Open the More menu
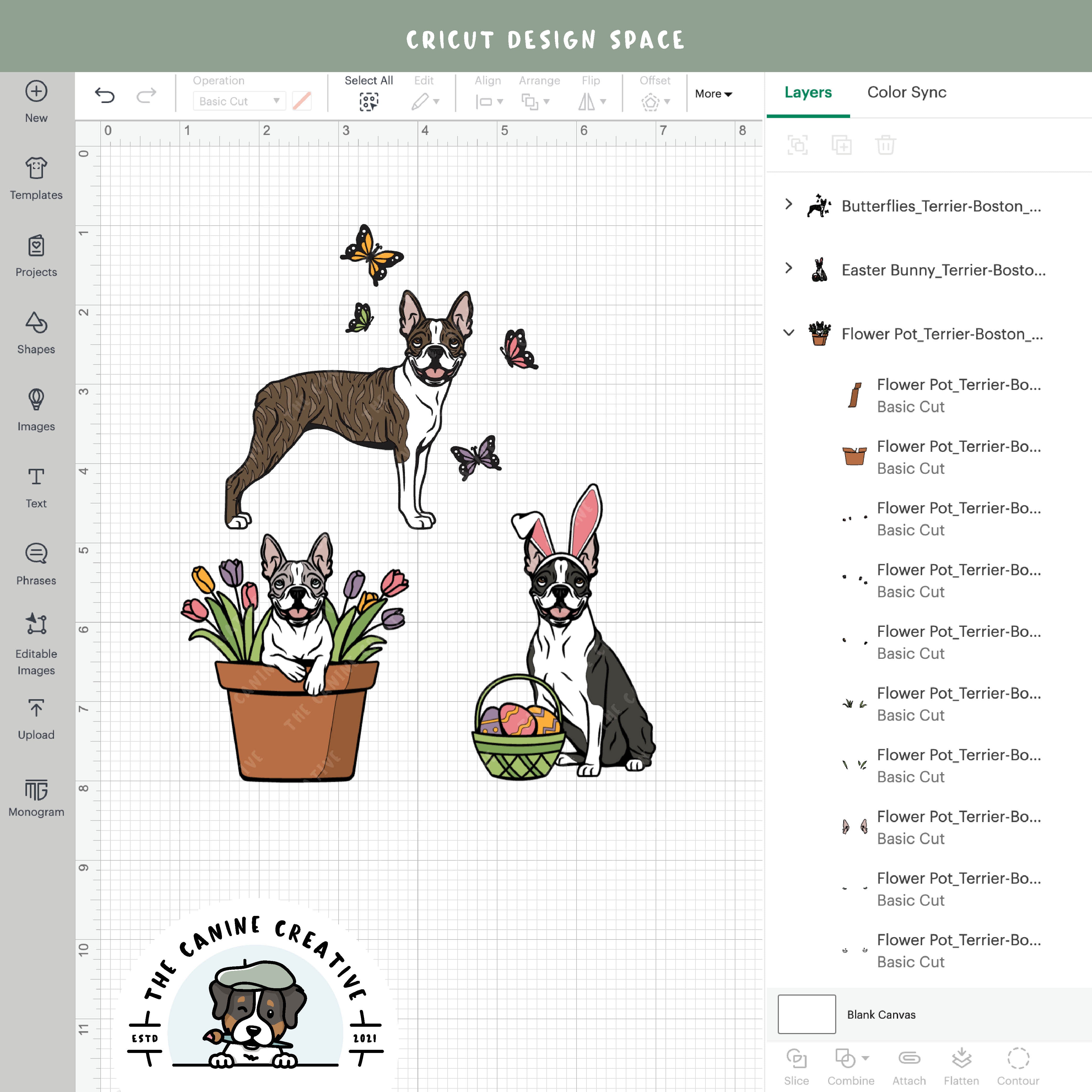 coord(713,94)
